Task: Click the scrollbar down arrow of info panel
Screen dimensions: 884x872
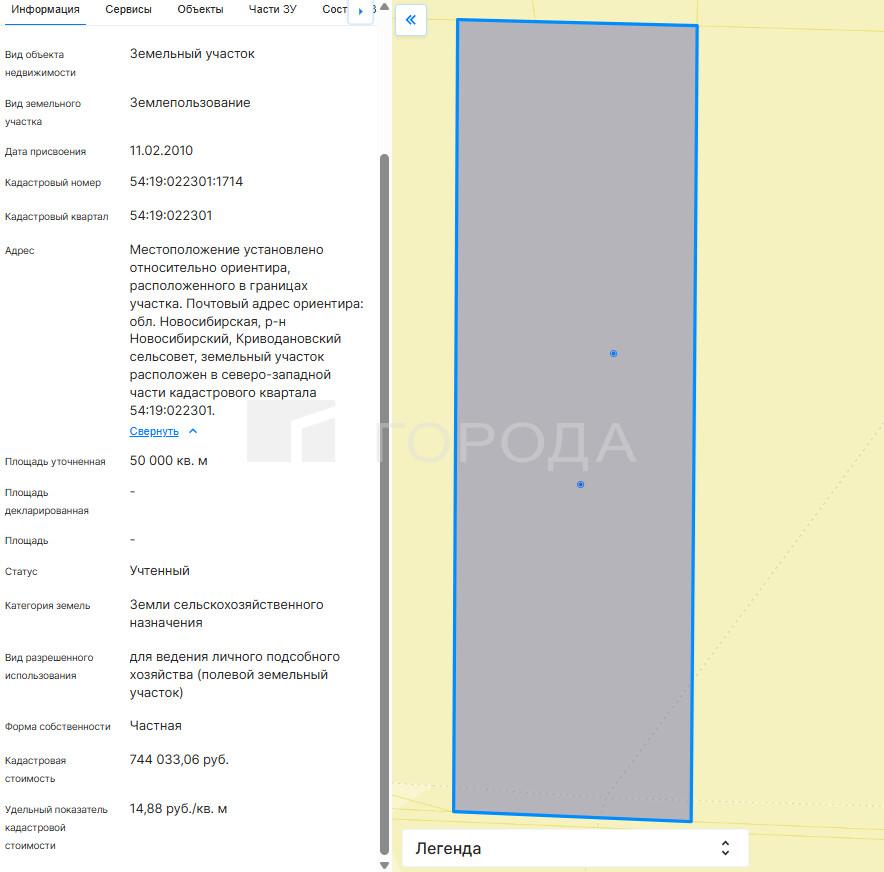Action: [385, 864]
